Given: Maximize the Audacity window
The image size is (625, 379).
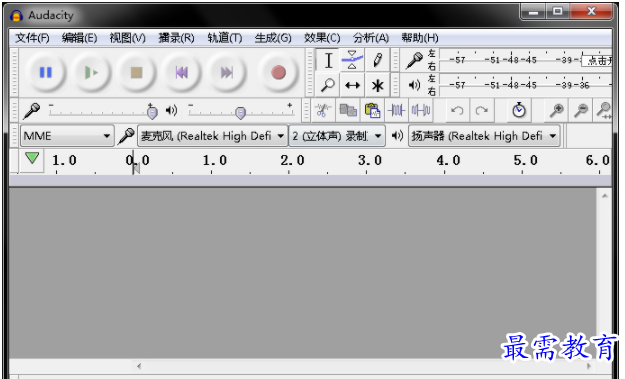Looking at the screenshot, I should (558, 12).
